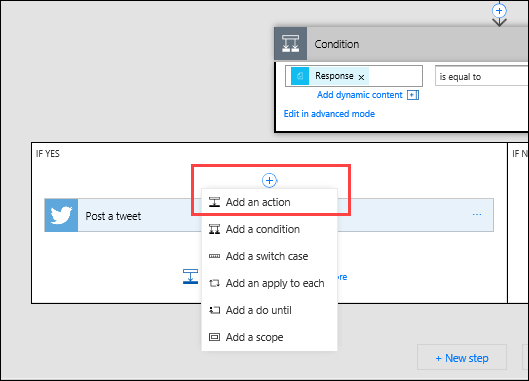The height and width of the screenshot is (381, 529).
Task: Click the scope rectangle icon
Action: 214,337
